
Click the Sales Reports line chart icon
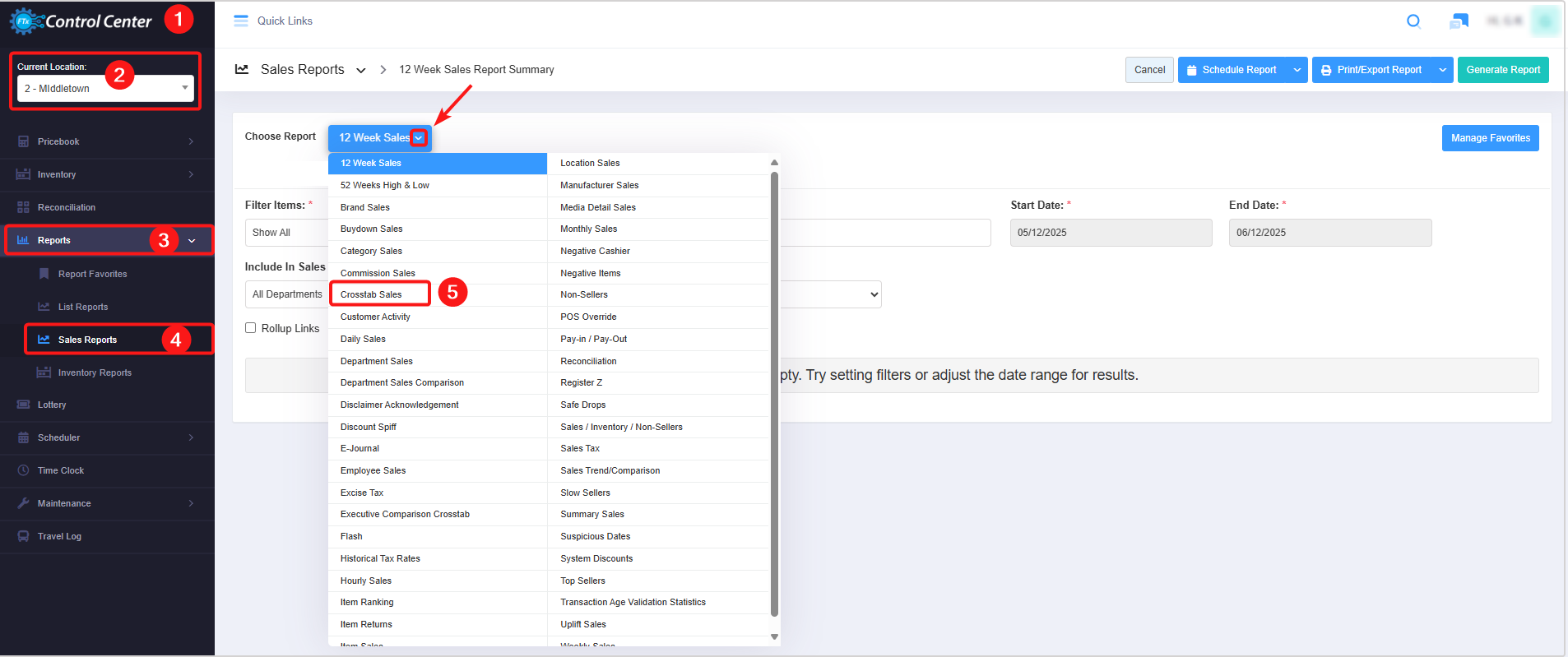44,340
